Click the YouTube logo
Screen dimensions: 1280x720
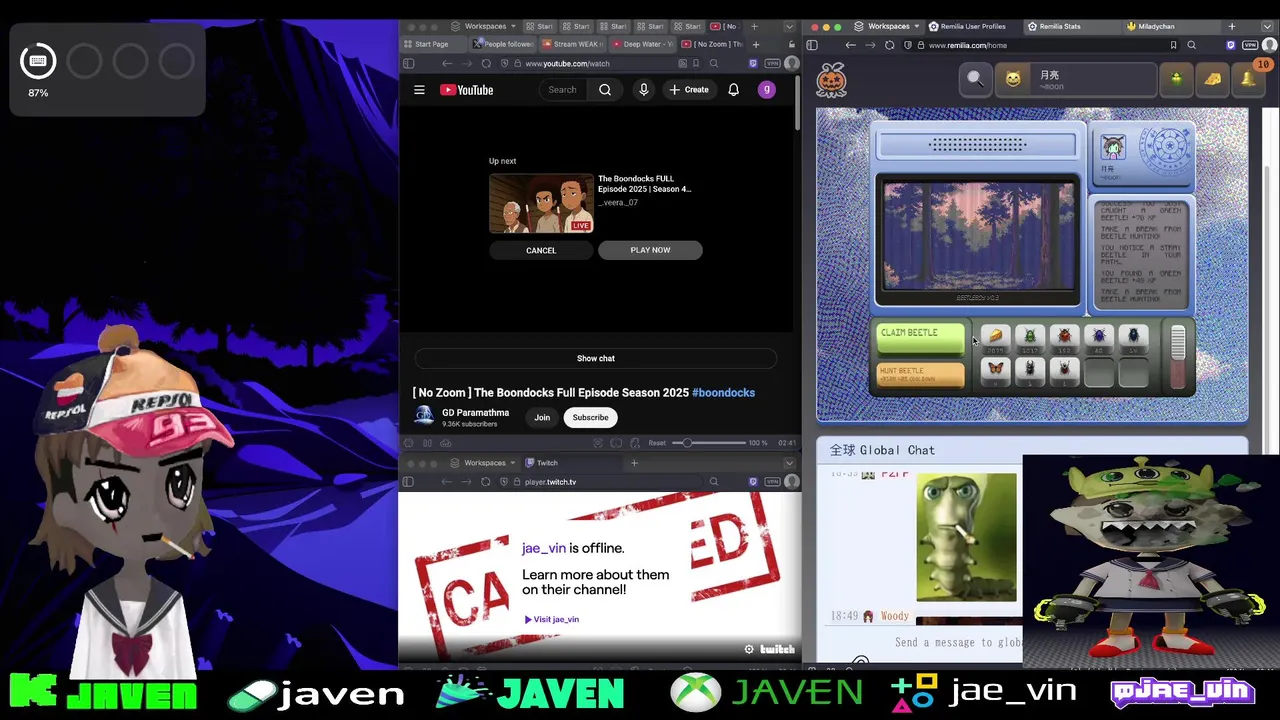click(467, 90)
